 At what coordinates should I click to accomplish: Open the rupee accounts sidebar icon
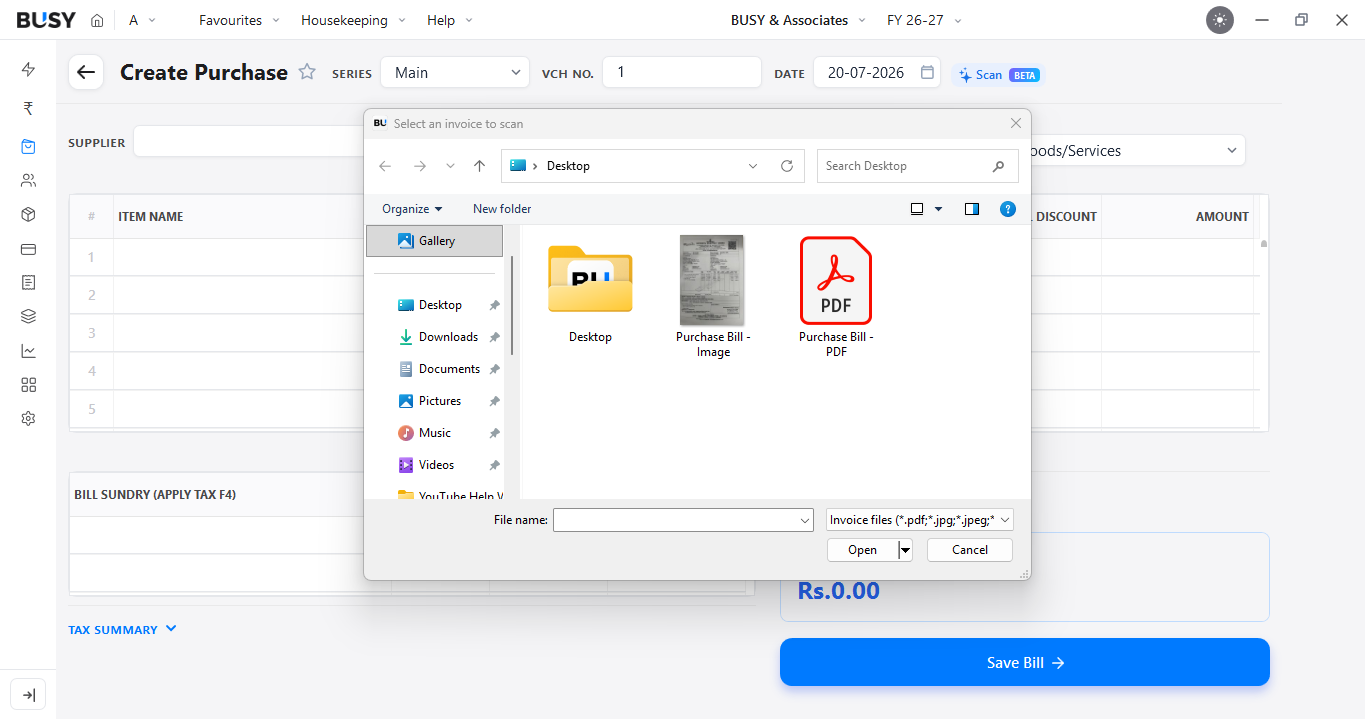coord(28,108)
